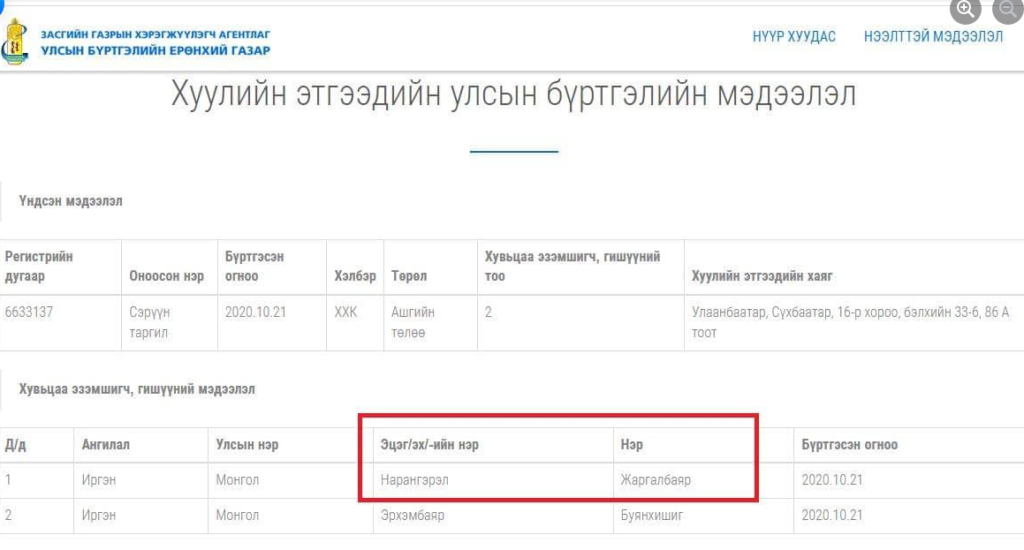This screenshot has width=1024, height=550.
Task: Click the page heading Хуулийн этгээдийн улсын бүртгэлийн мэдээлэл
Action: click(x=513, y=95)
